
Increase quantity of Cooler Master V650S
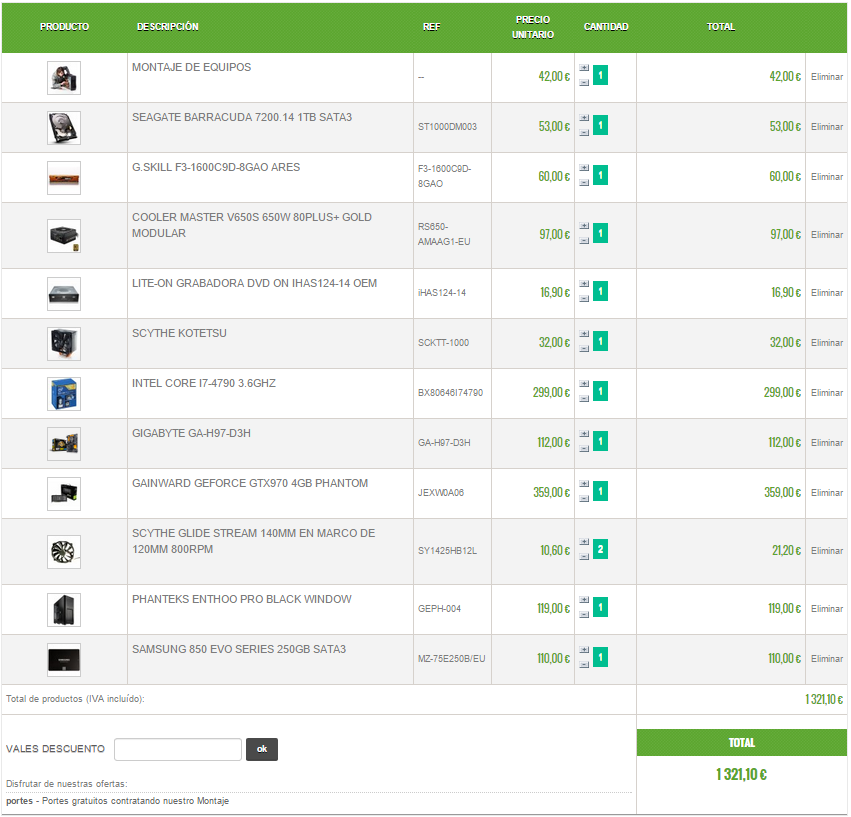click(584, 226)
